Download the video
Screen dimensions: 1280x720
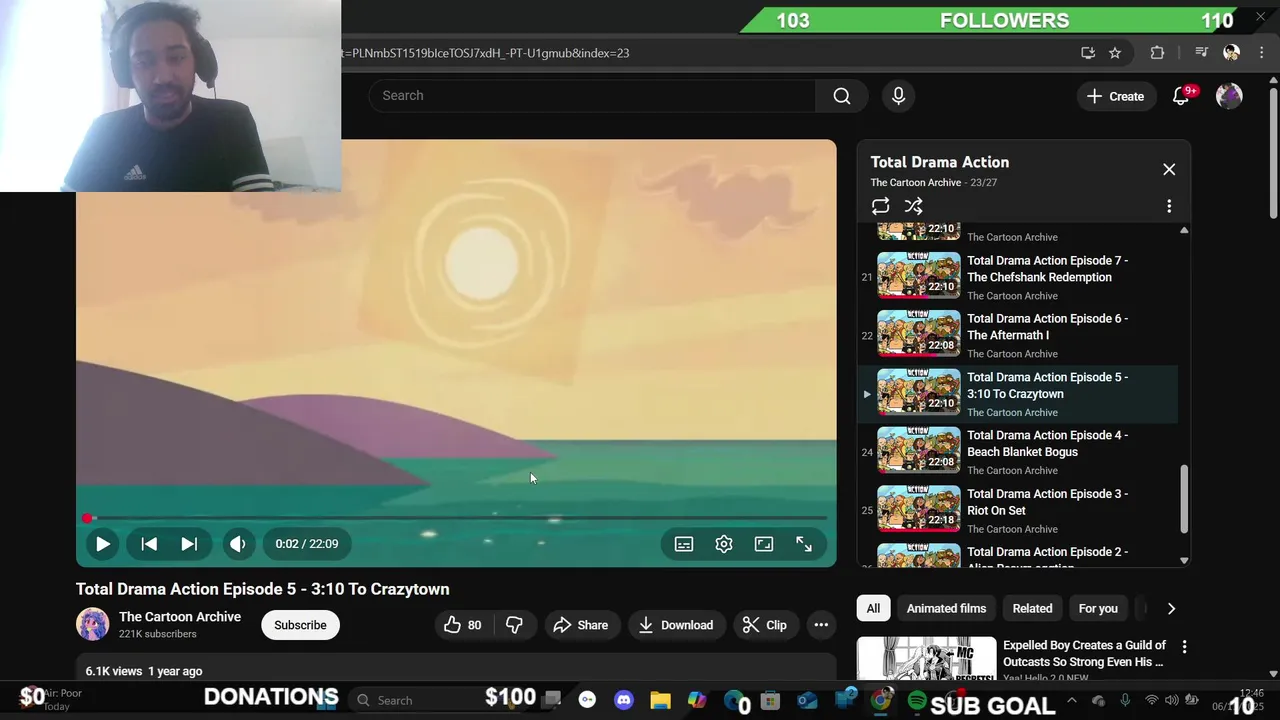(x=676, y=625)
